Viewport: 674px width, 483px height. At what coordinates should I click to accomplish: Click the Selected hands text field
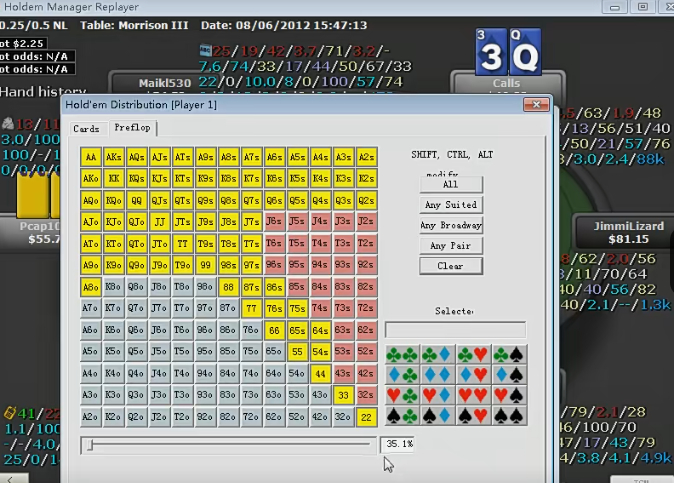pyautogui.click(x=455, y=330)
